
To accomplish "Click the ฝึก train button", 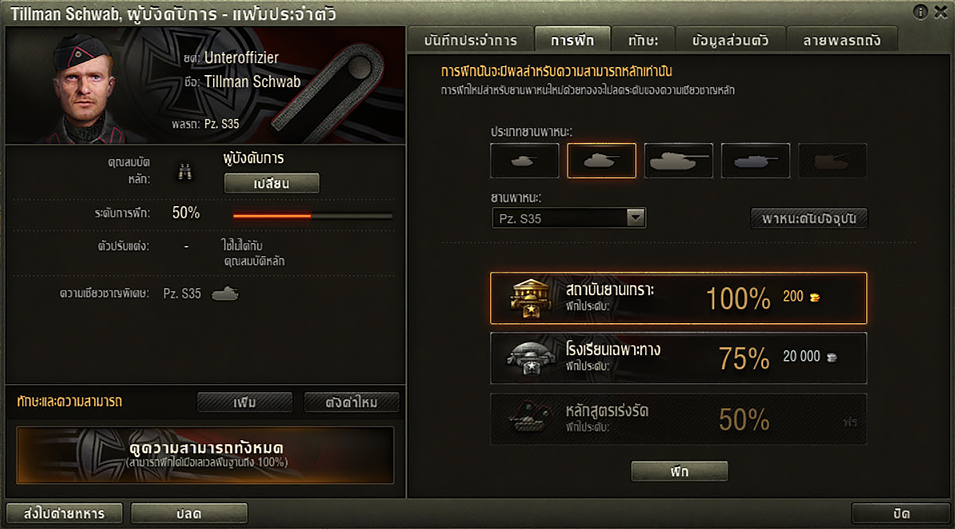I will tap(679, 471).
